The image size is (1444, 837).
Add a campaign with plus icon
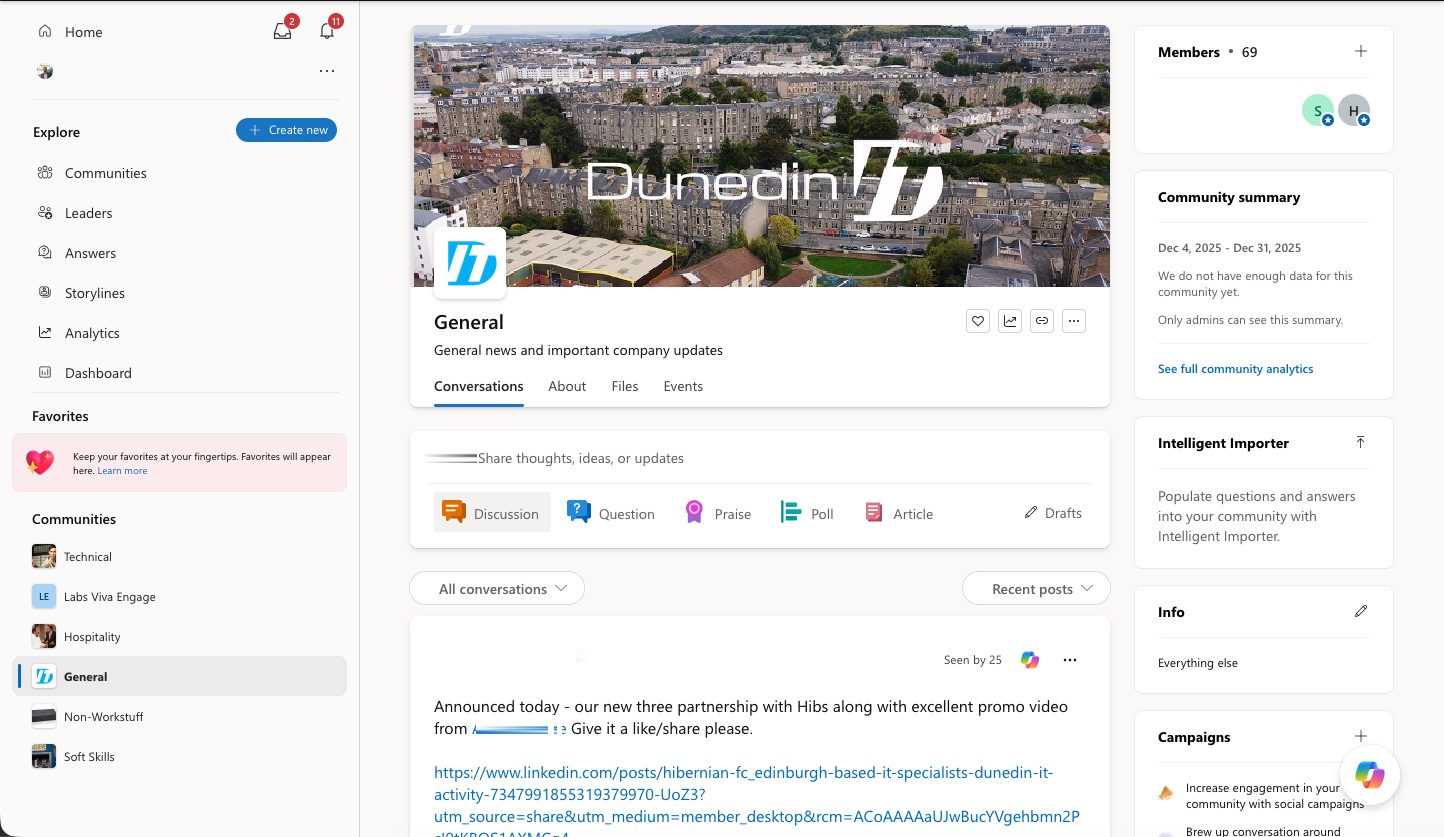click(1361, 736)
